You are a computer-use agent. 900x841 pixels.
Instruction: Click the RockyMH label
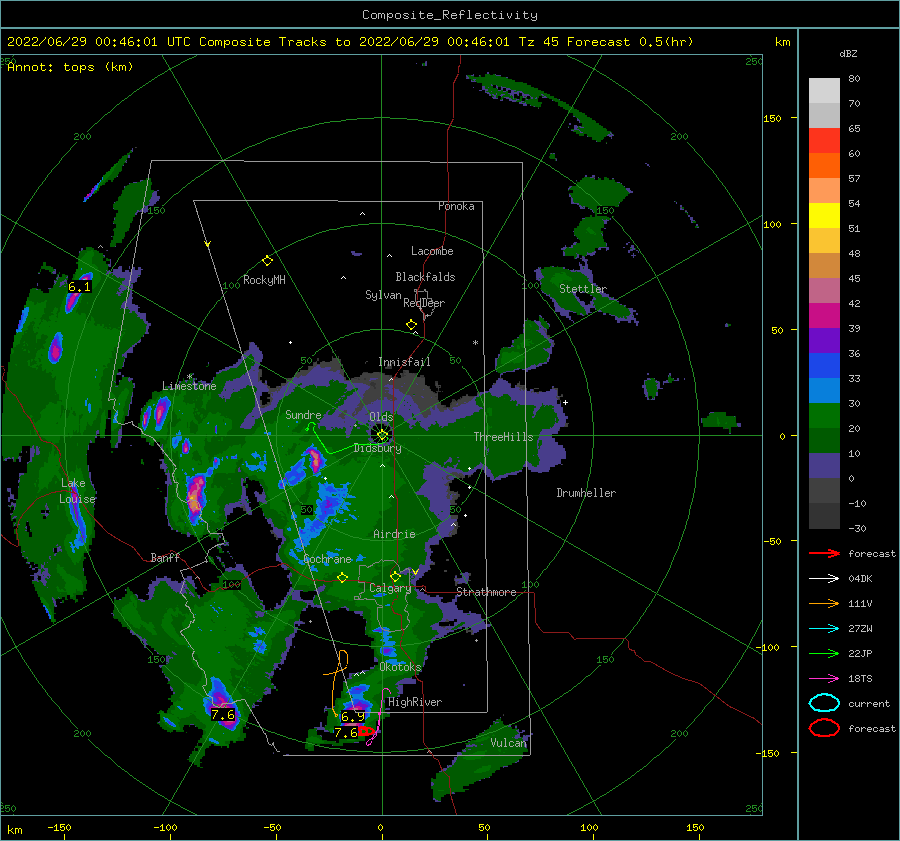(264, 280)
